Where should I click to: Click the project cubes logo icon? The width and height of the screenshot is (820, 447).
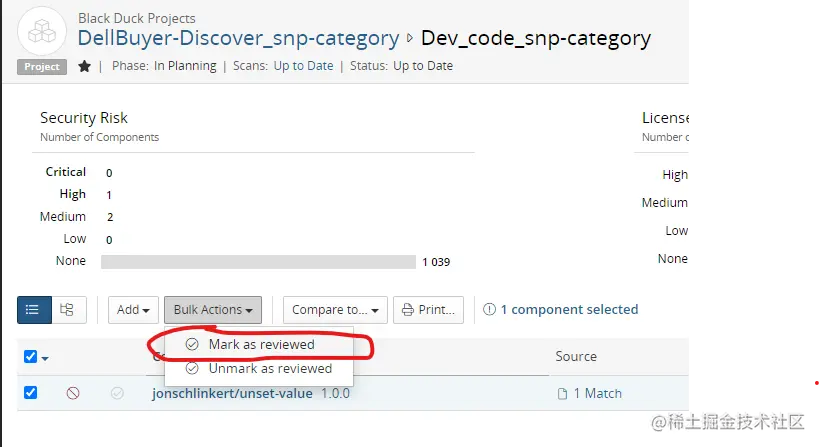pyautogui.click(x=42, y=31)
